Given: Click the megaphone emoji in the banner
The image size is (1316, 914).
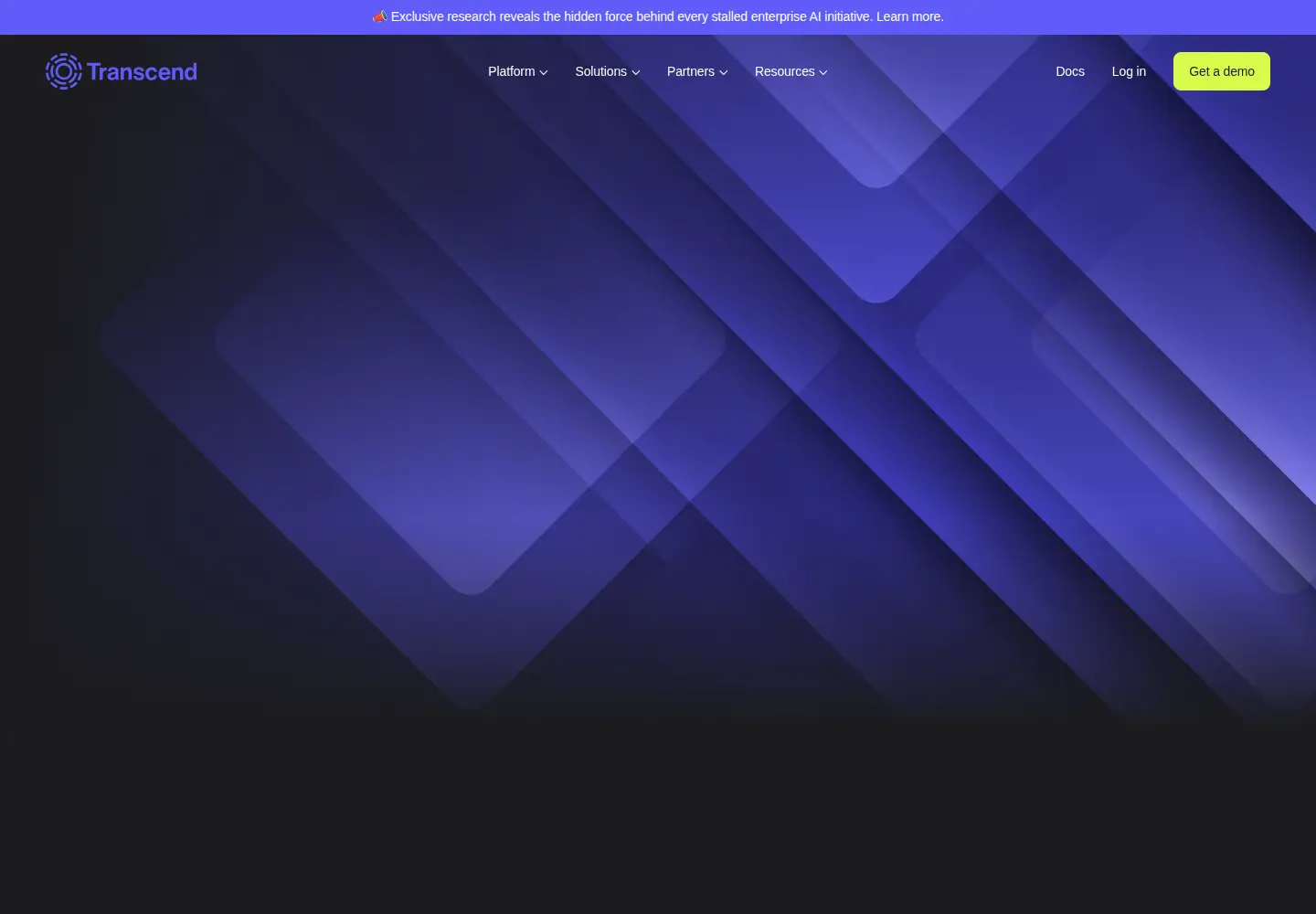Looking at the screenshot, I should 380,16.
